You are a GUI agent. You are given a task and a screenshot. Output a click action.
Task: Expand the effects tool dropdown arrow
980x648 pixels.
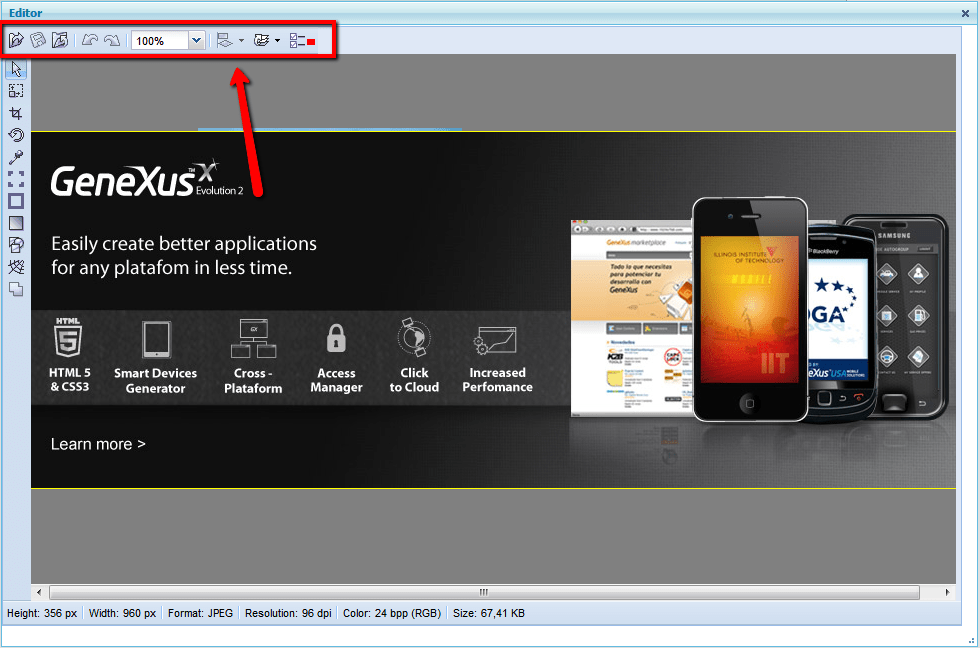click(277, 41)
